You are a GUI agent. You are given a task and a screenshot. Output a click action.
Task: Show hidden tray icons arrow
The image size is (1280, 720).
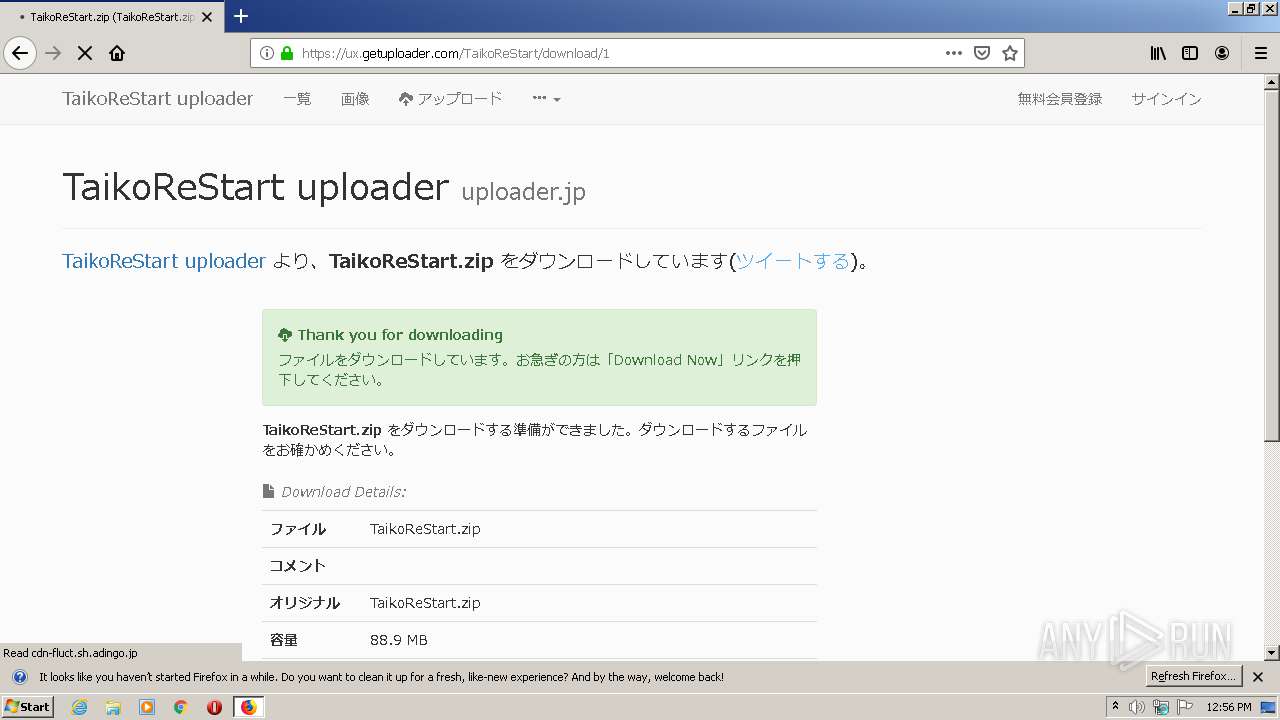1115,707
